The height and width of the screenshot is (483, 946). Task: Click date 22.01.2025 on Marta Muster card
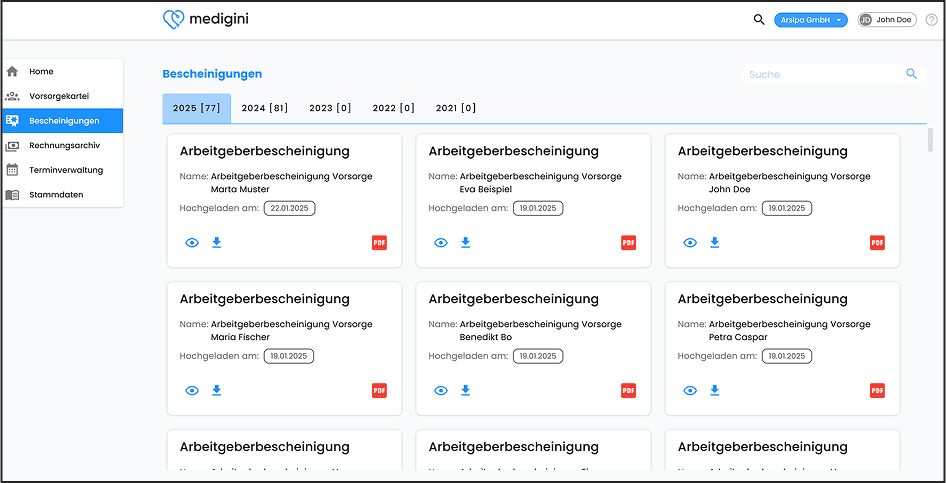tap(290, 208)
